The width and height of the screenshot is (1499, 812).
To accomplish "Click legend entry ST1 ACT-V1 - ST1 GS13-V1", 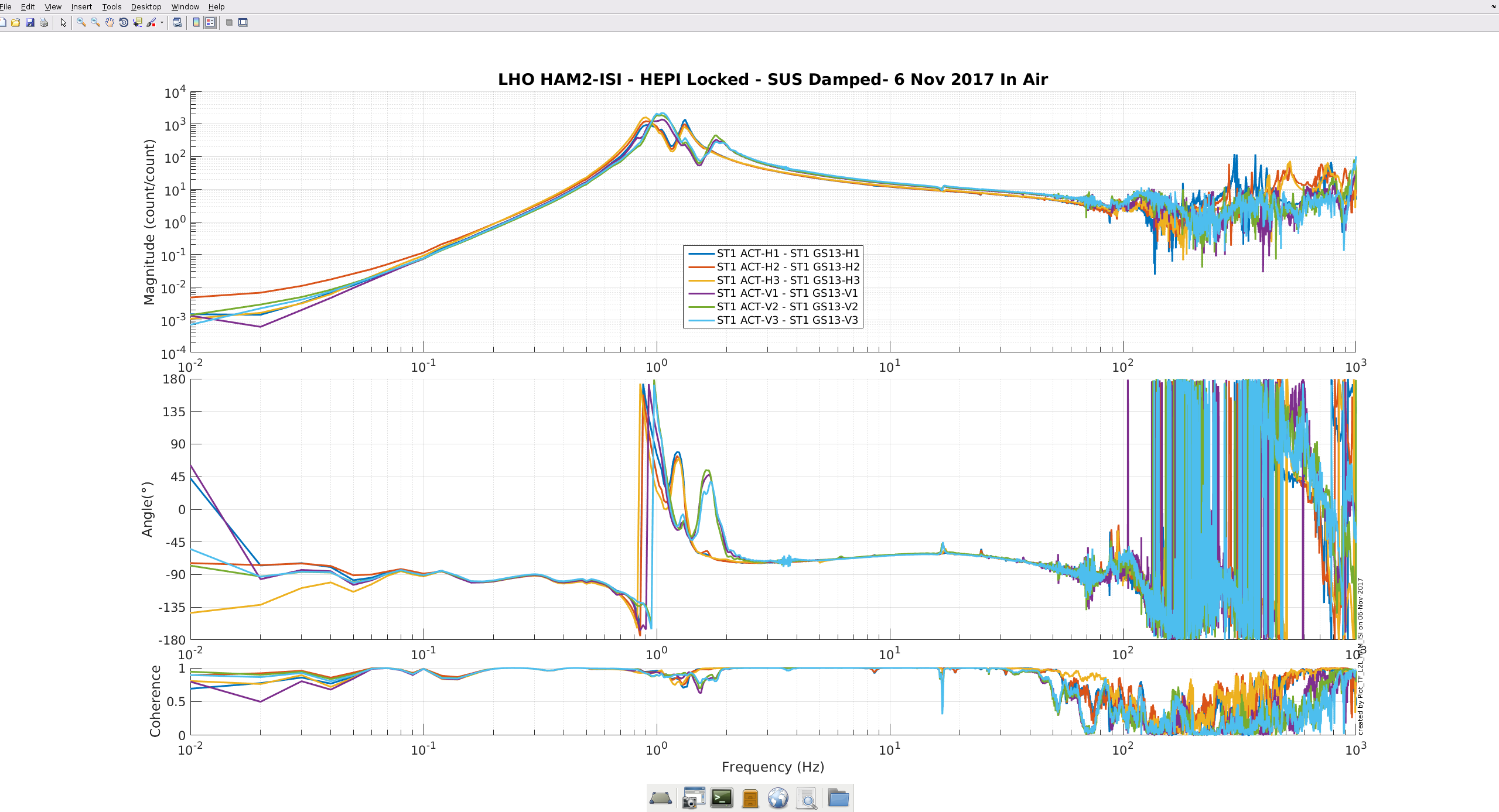I will tap(773, 293).
